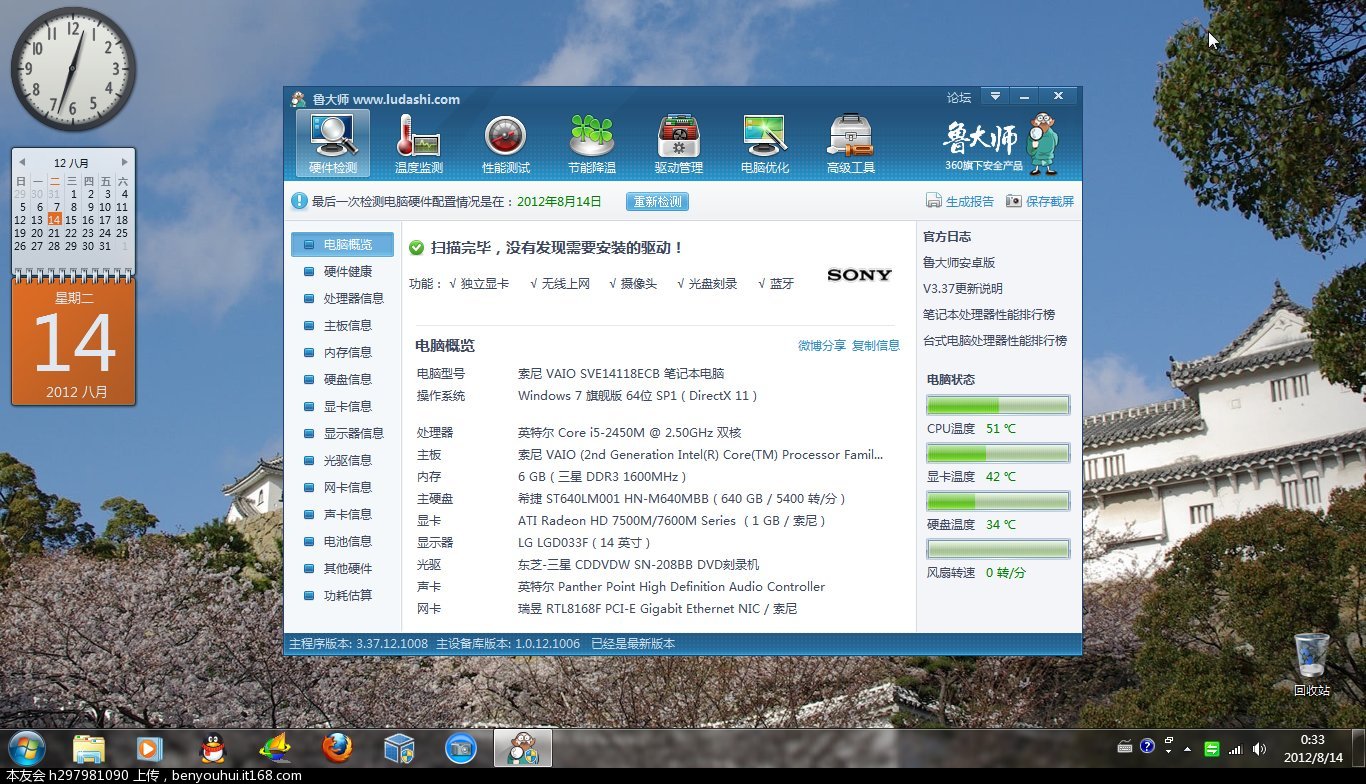Select 电脑概览 in the sidebar
This screenshot has height=784, width=1366.
[x=342, y=244]
